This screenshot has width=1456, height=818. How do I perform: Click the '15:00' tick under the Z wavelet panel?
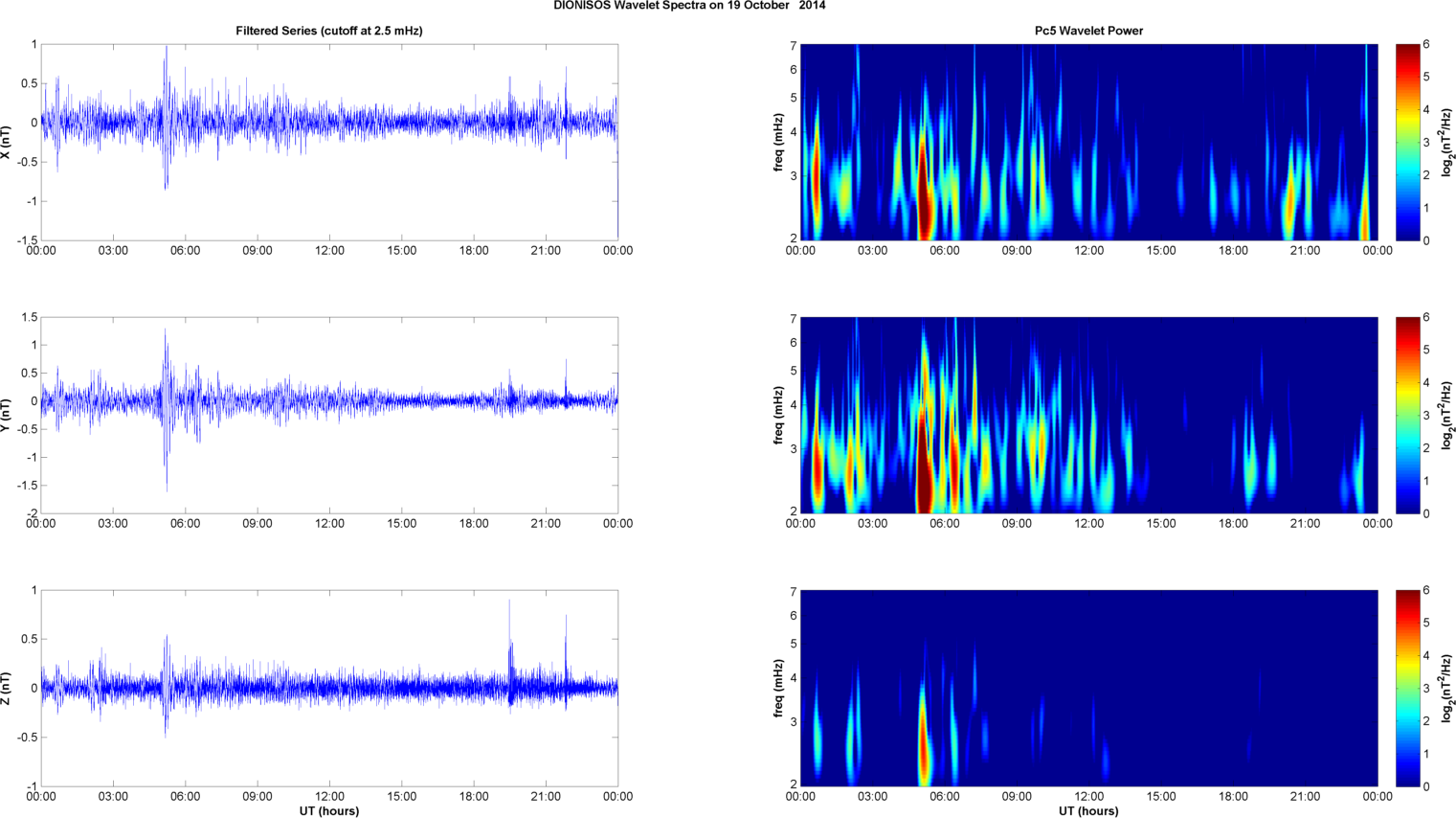pyautogui.click(x=1161, y=797)
